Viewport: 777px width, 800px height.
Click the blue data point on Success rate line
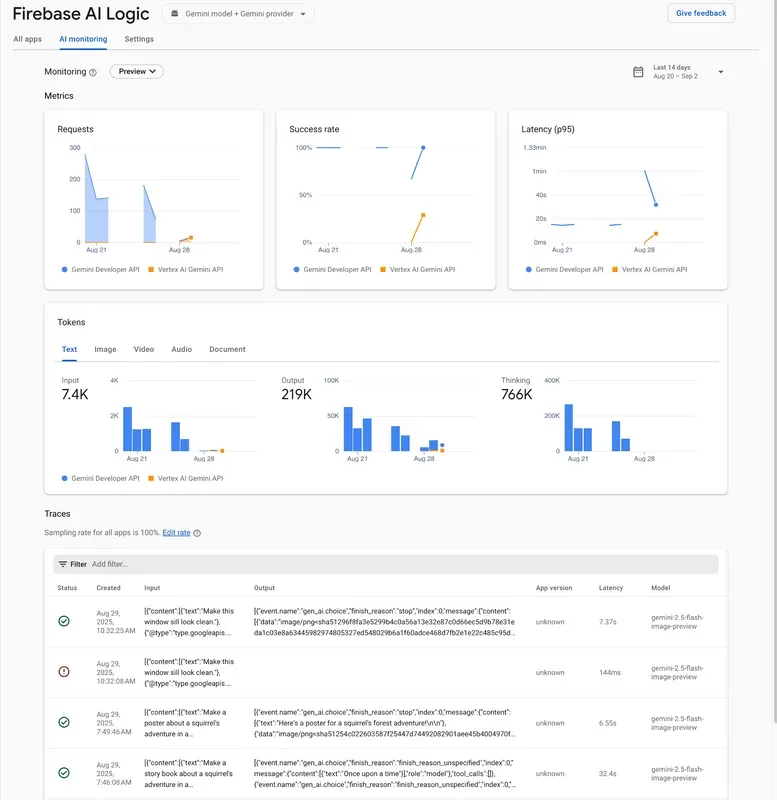pos(423,147)
